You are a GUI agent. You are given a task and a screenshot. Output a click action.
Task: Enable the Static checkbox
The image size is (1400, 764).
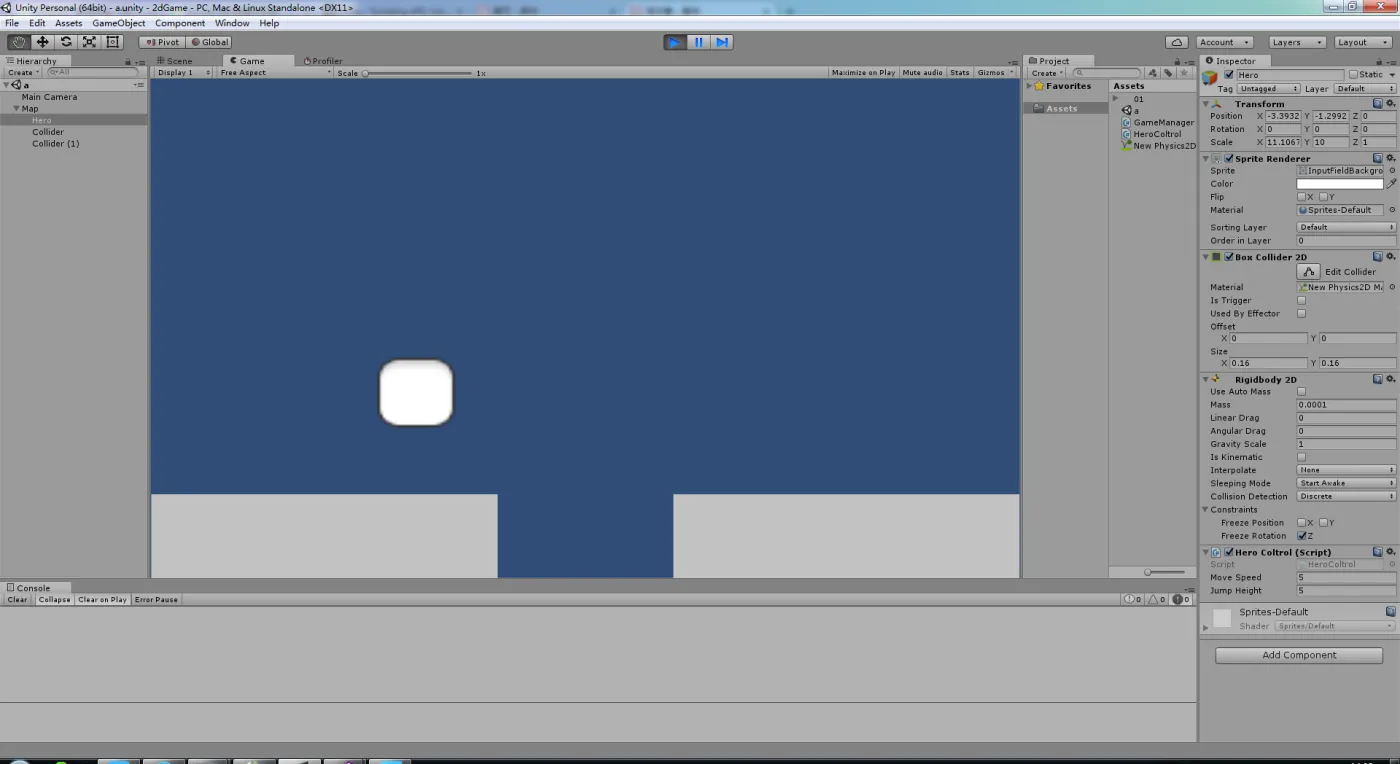point(1353,75)
